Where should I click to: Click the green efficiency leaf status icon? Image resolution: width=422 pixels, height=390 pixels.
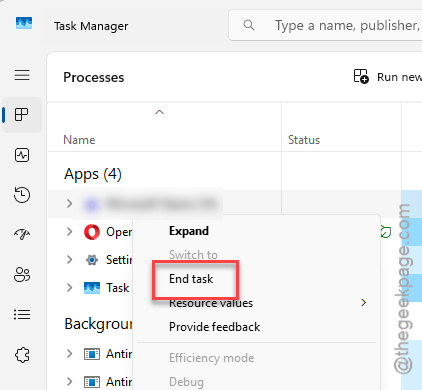pyautogui.click(x=385, y=232)
